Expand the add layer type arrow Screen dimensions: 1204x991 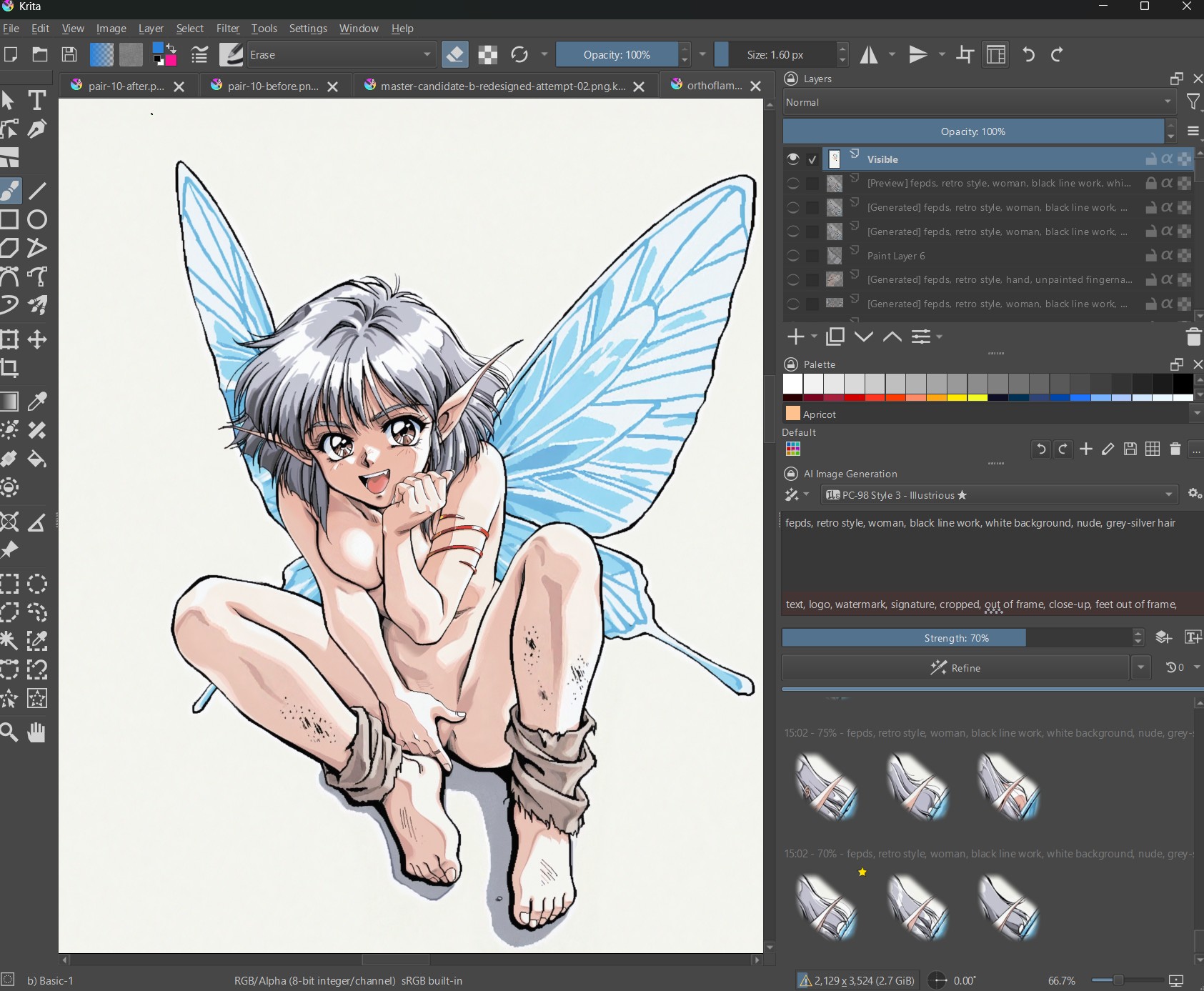tap(814, 337)
